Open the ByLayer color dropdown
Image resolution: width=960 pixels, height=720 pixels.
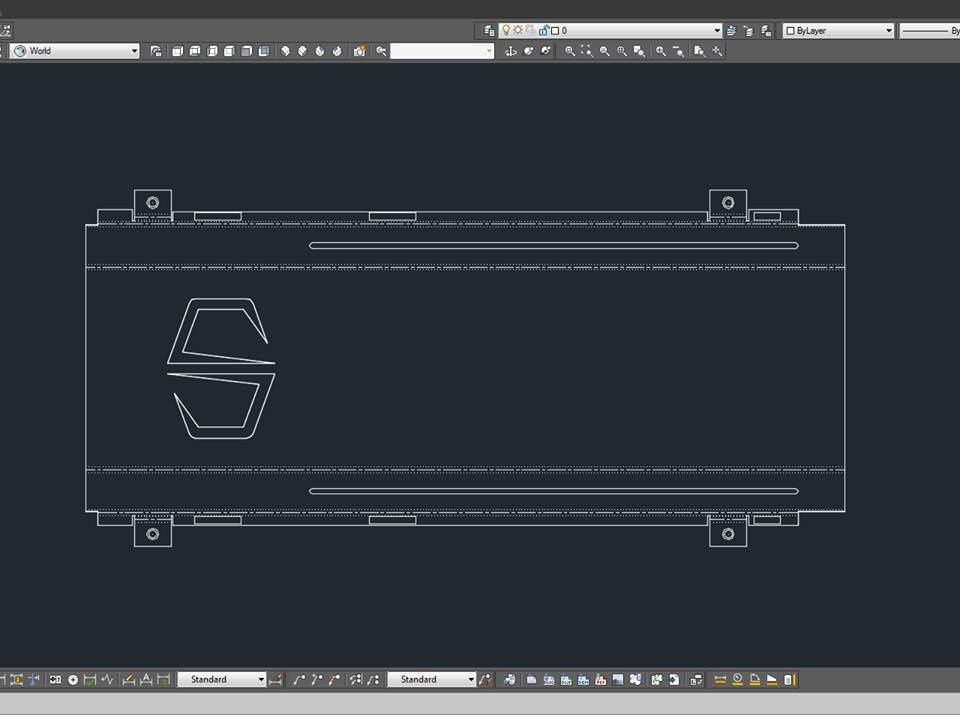pos(889,31)
